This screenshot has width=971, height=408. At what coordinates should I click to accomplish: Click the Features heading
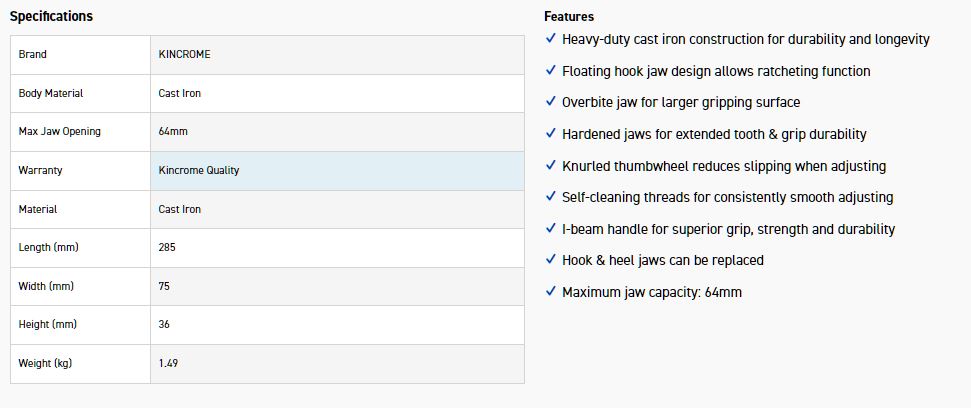coord(569,16)
